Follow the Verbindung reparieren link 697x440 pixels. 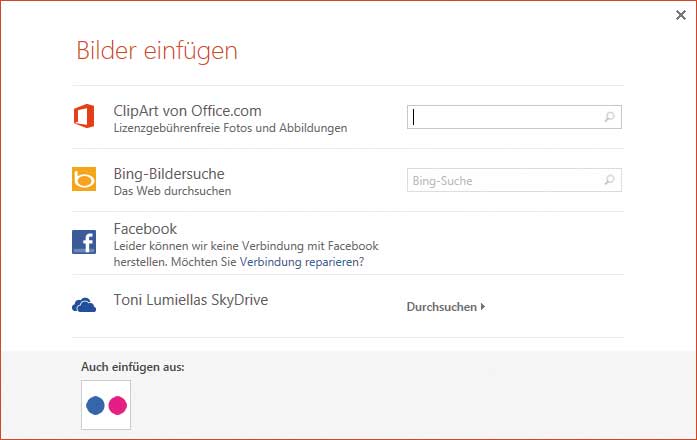tap(299, 262)
